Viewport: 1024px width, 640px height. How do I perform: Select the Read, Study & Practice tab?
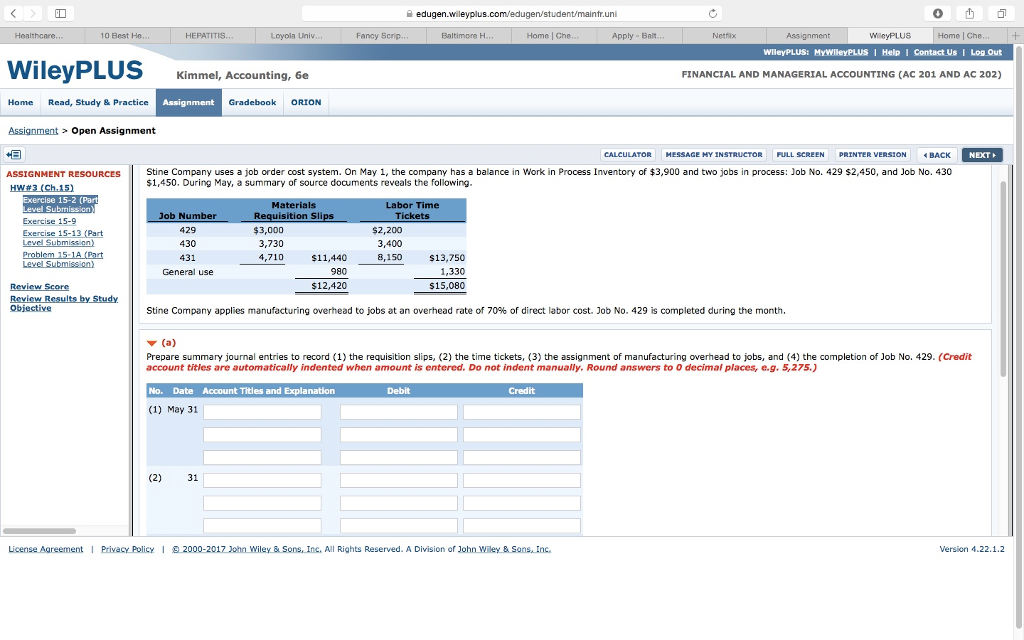(97, 102)
